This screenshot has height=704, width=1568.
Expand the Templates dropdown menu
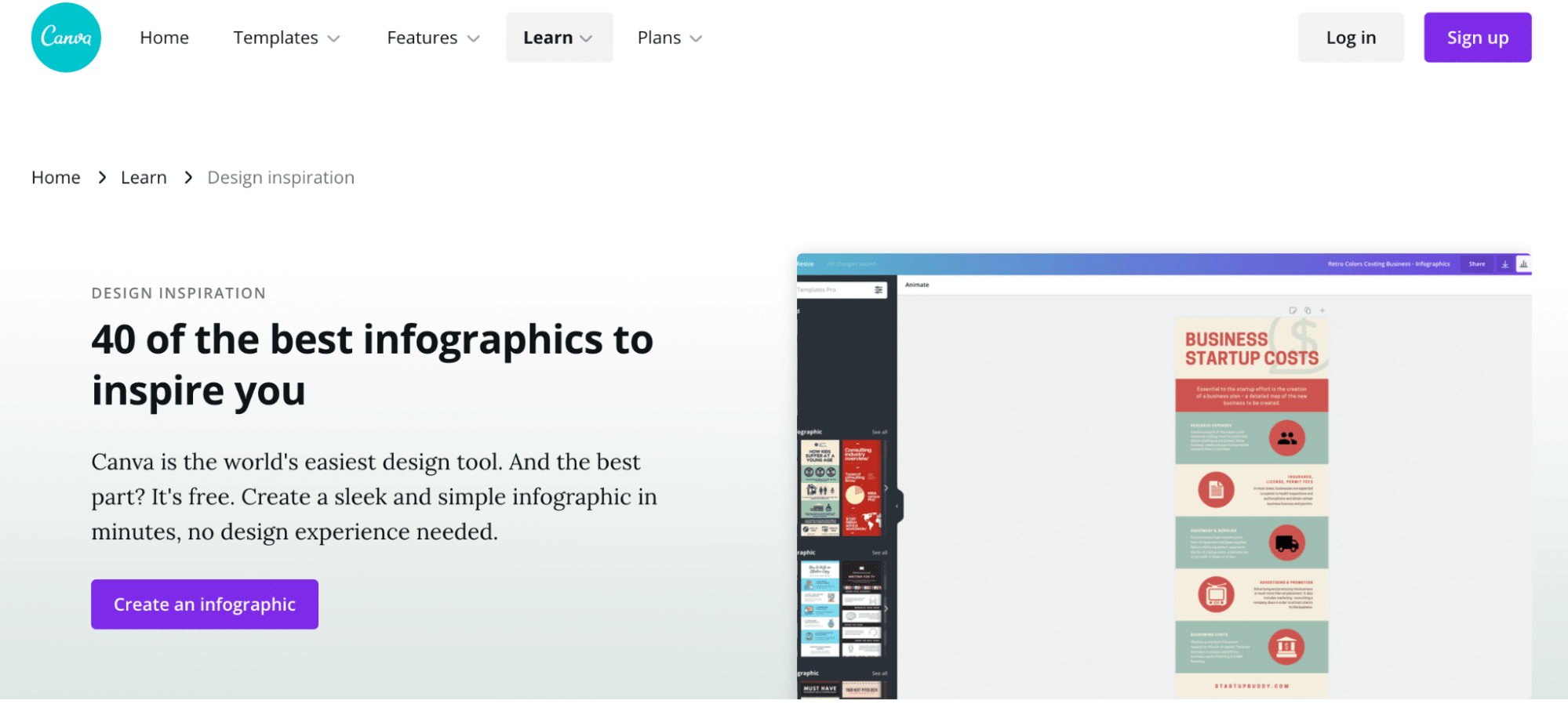click(x=286, y=38)
